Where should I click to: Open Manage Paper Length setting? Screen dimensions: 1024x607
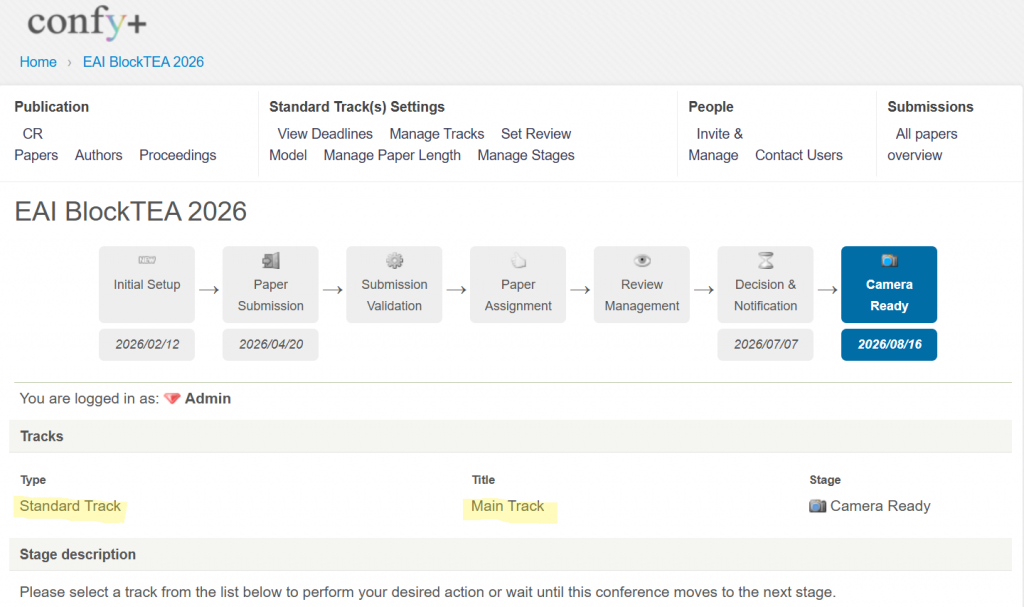click(392, 156)
